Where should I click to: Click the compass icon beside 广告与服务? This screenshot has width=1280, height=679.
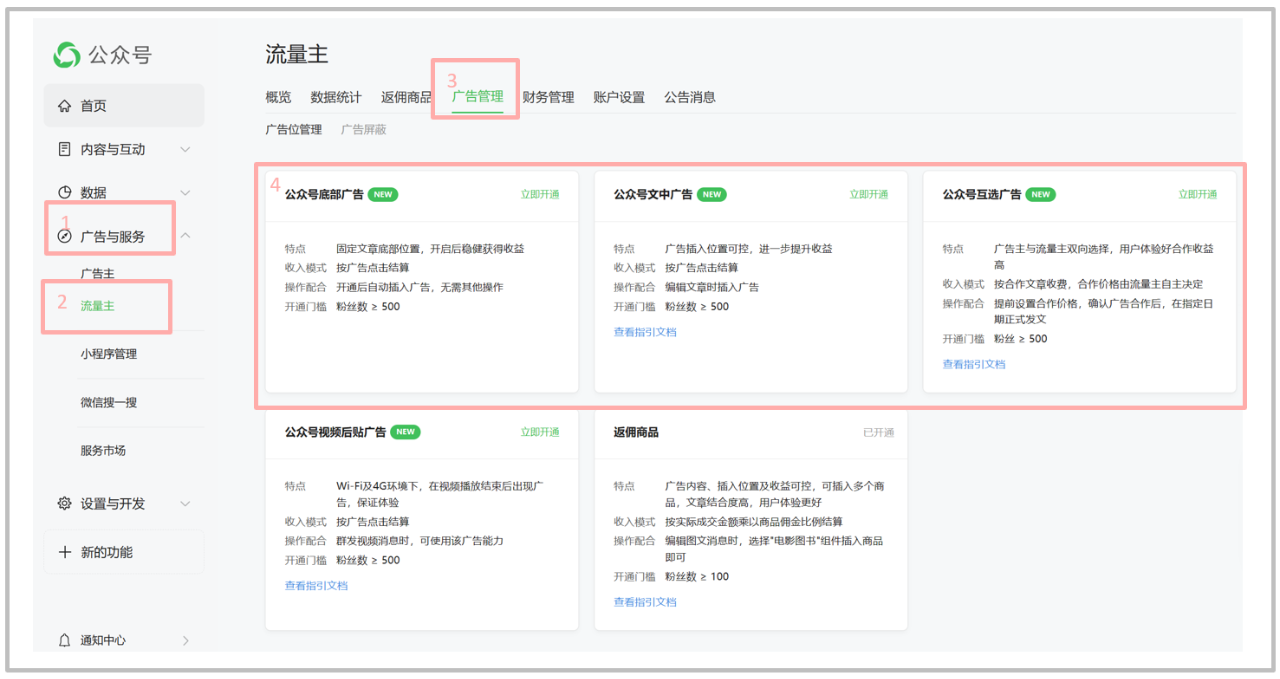[65, 237]
